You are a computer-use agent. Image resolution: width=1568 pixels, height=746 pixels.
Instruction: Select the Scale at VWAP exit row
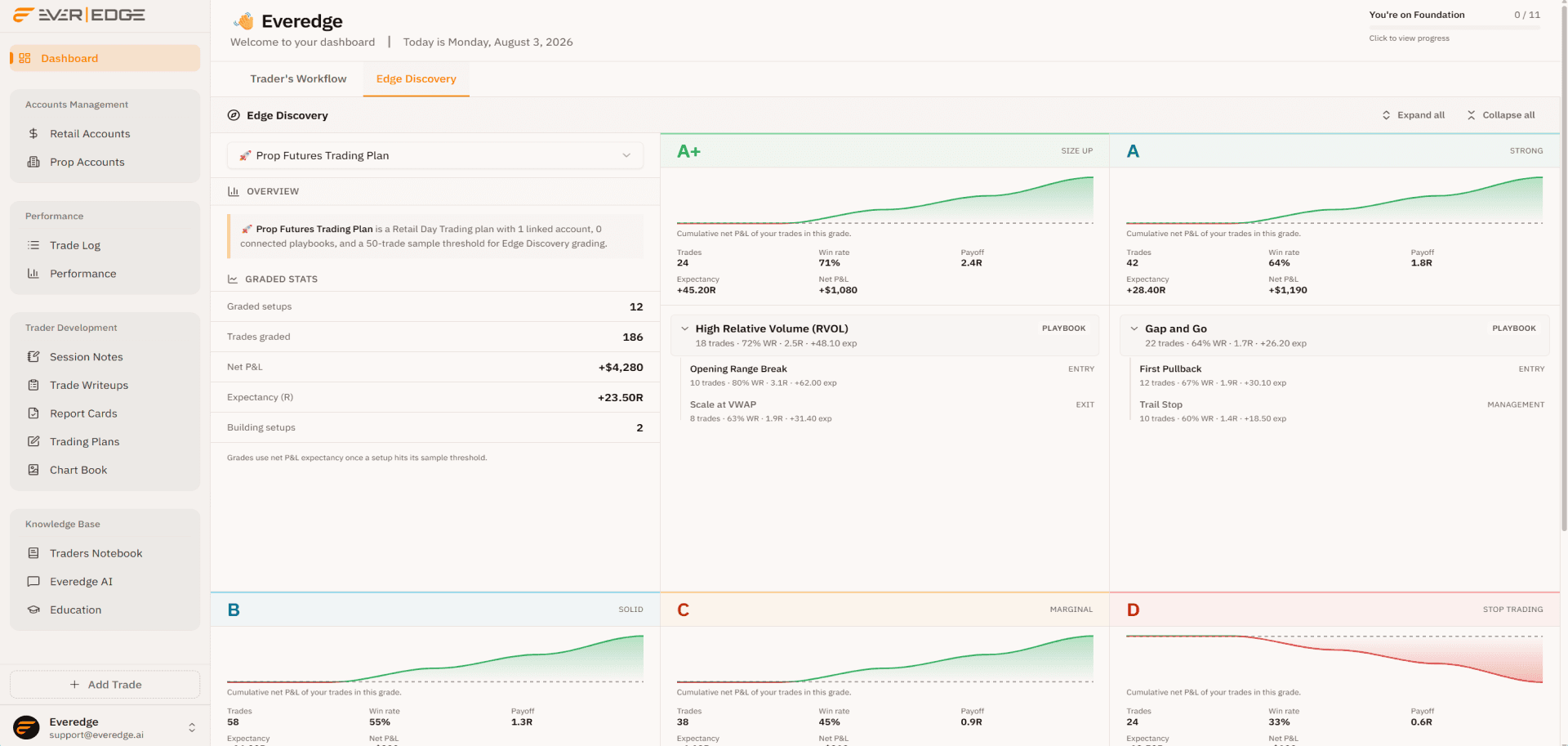[x=892, y=411]
